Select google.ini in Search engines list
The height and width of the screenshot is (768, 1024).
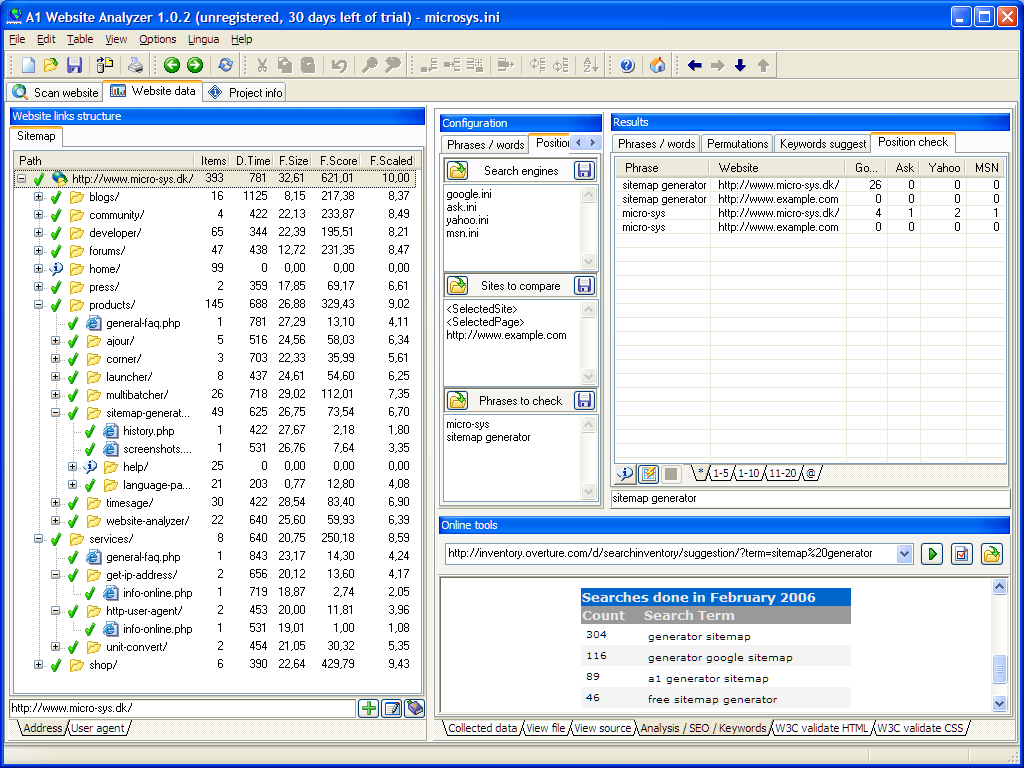pyautogui.click(x=469, y=194)
